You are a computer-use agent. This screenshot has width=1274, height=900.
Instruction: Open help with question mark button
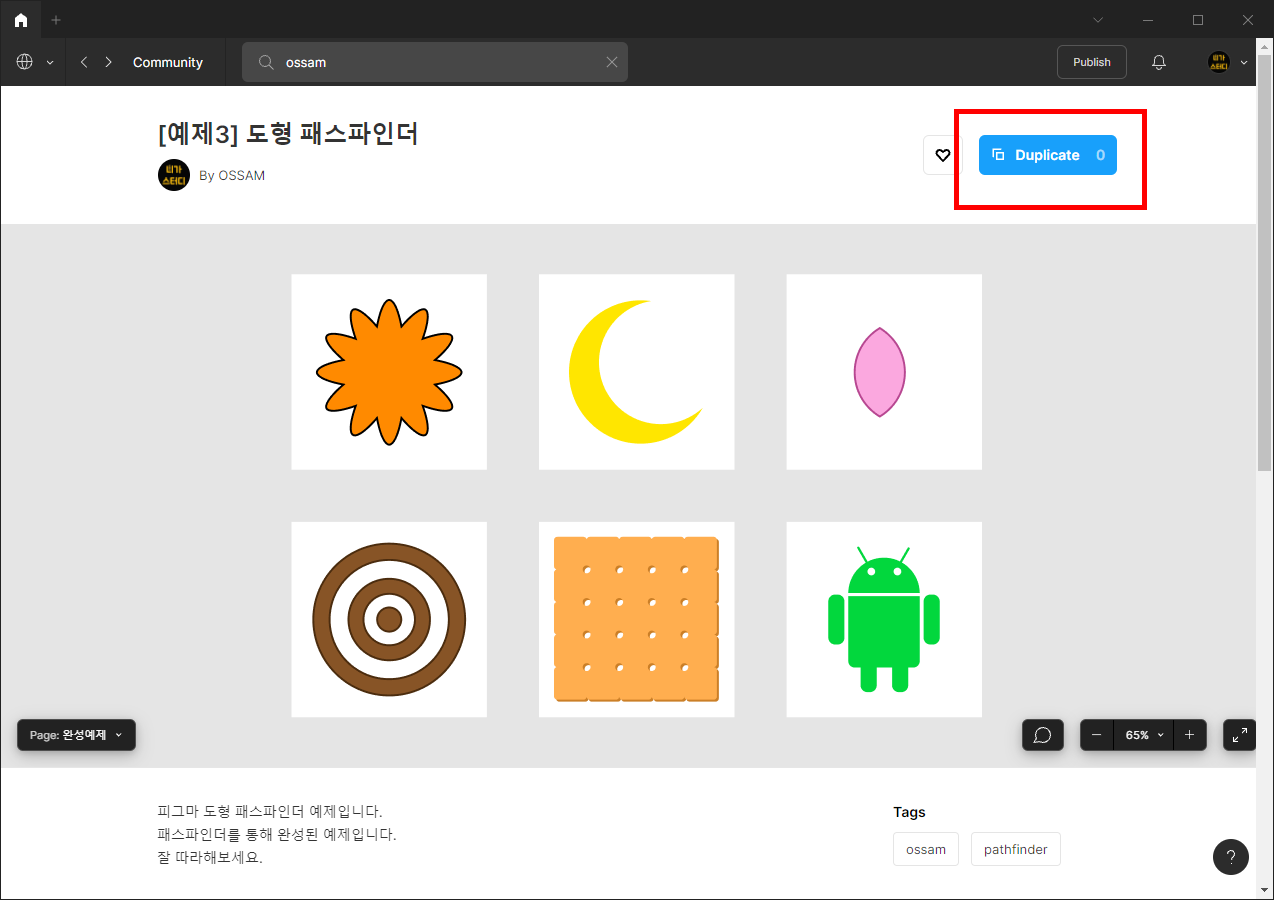click(x=1231, y=857)
